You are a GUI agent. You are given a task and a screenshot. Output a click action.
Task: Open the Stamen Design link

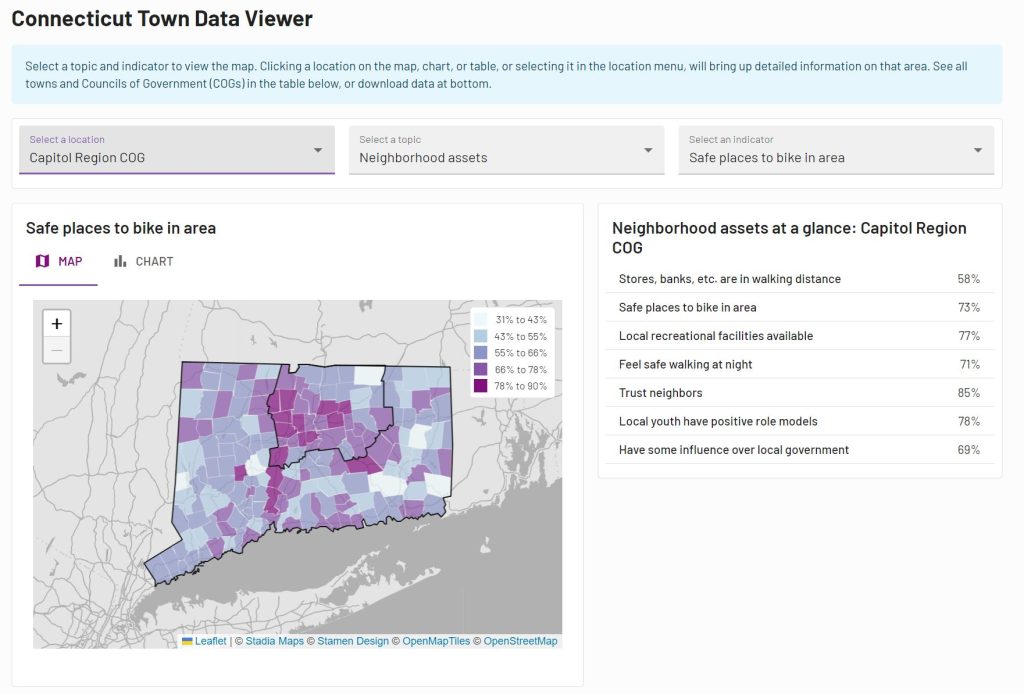click(x=353, y=641)
